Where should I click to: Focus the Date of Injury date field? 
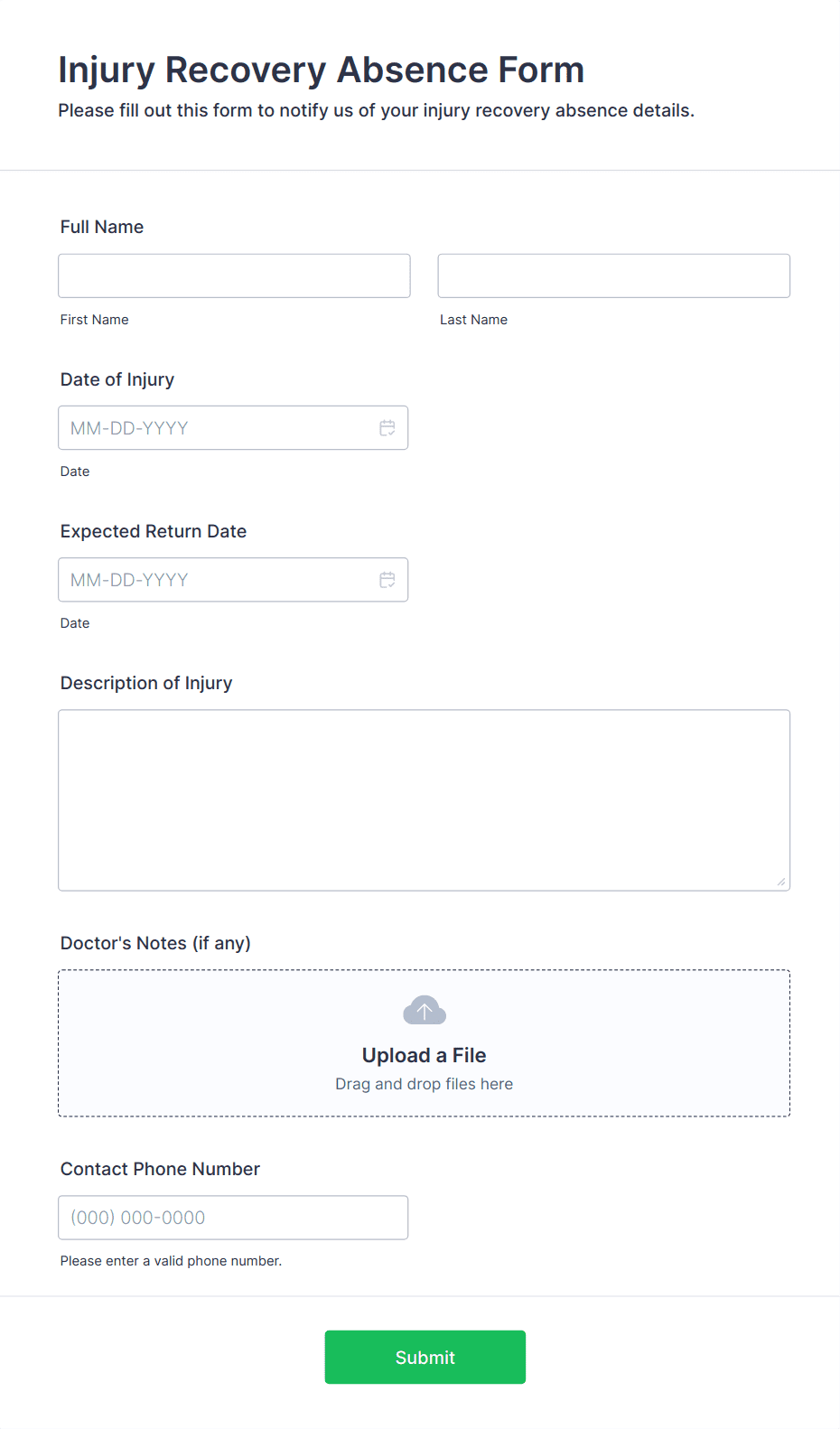(217, 428)
